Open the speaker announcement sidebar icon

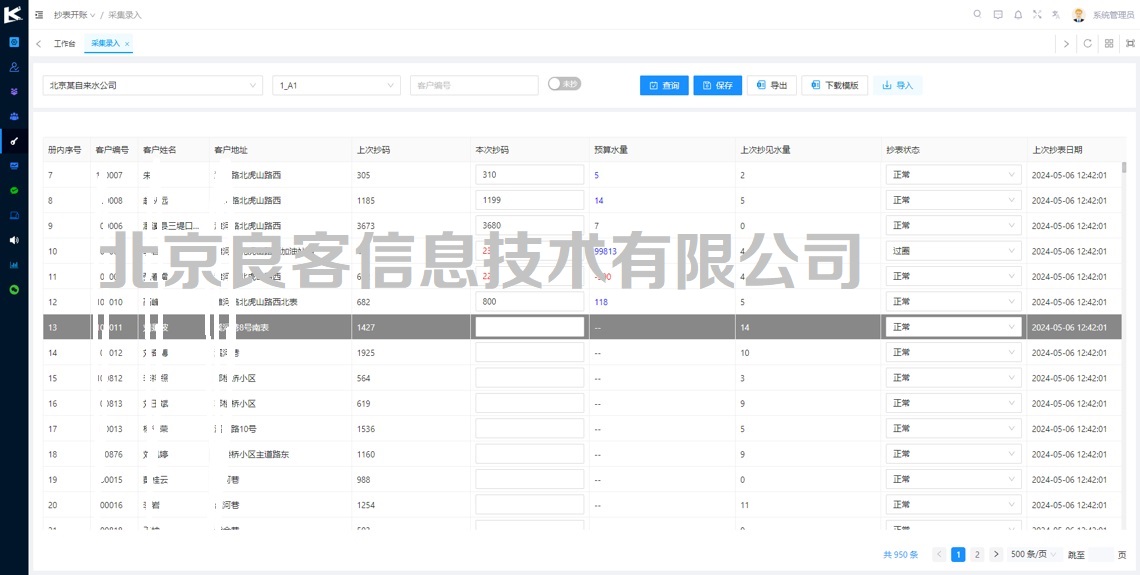14,240
